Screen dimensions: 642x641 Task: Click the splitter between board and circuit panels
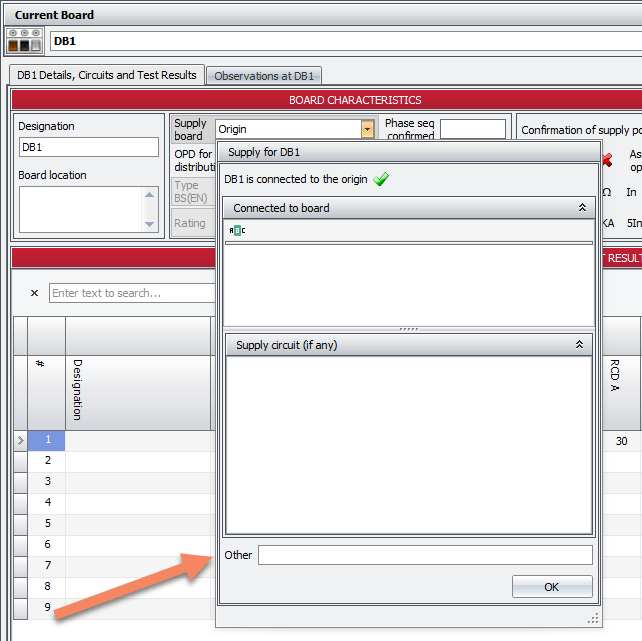click(x=408, y=328)
